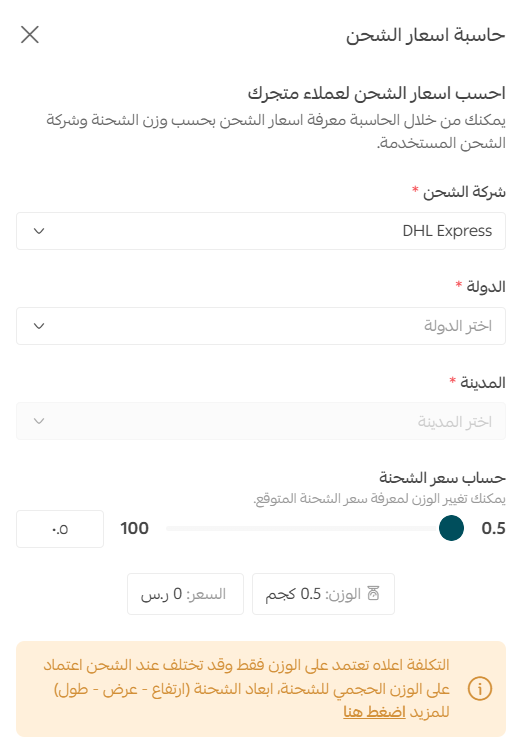Click the info icon in the orange notice
The height and width of the screenshot is (741, 525).
pos(480,689)
